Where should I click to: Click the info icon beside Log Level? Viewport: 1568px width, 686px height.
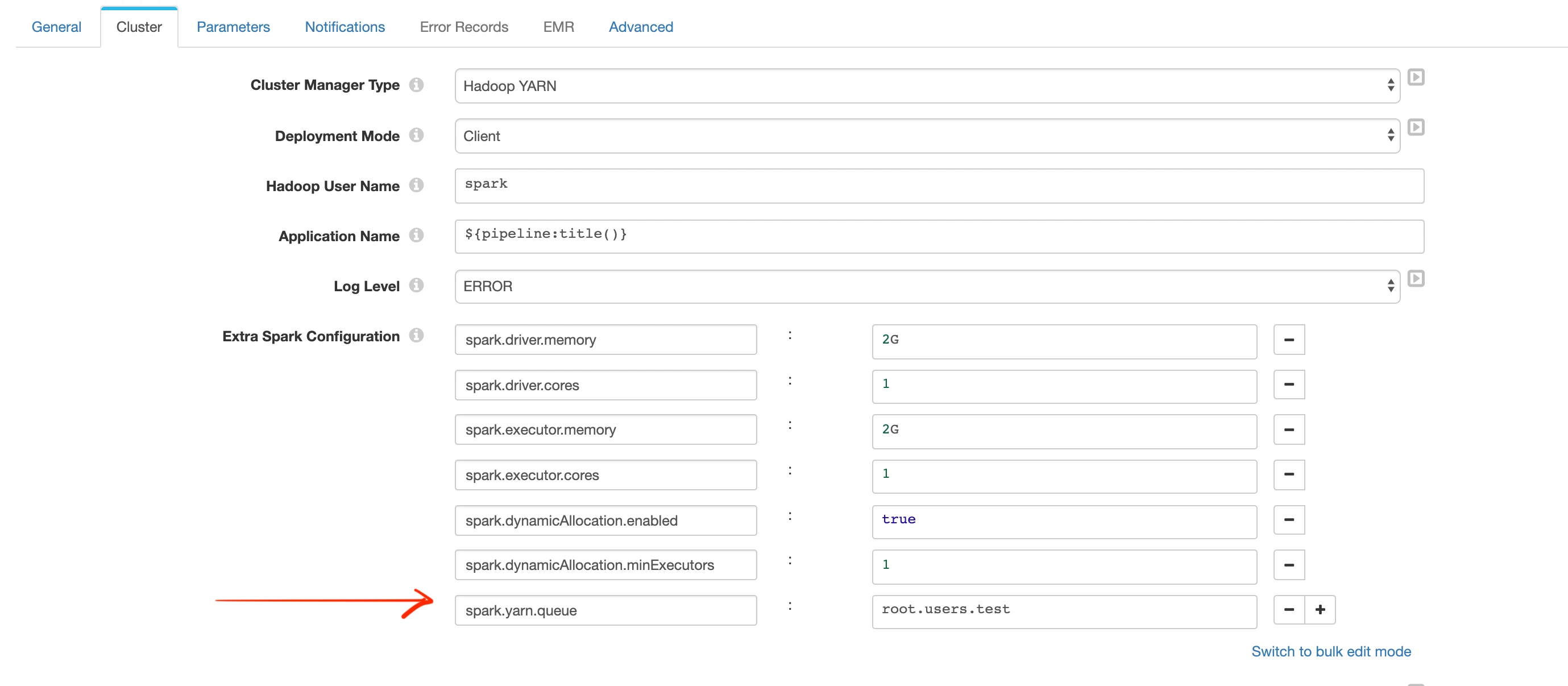click(x=416, y=285)
